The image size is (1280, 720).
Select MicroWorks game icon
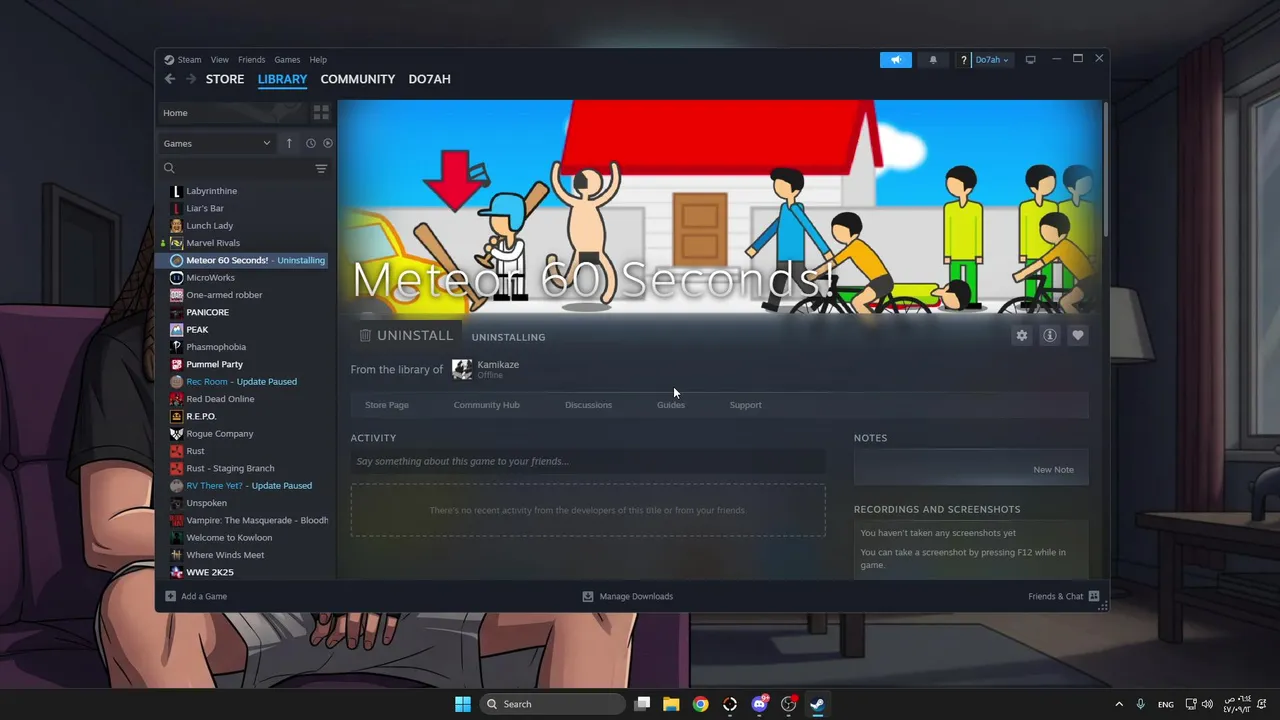[177, 278]
